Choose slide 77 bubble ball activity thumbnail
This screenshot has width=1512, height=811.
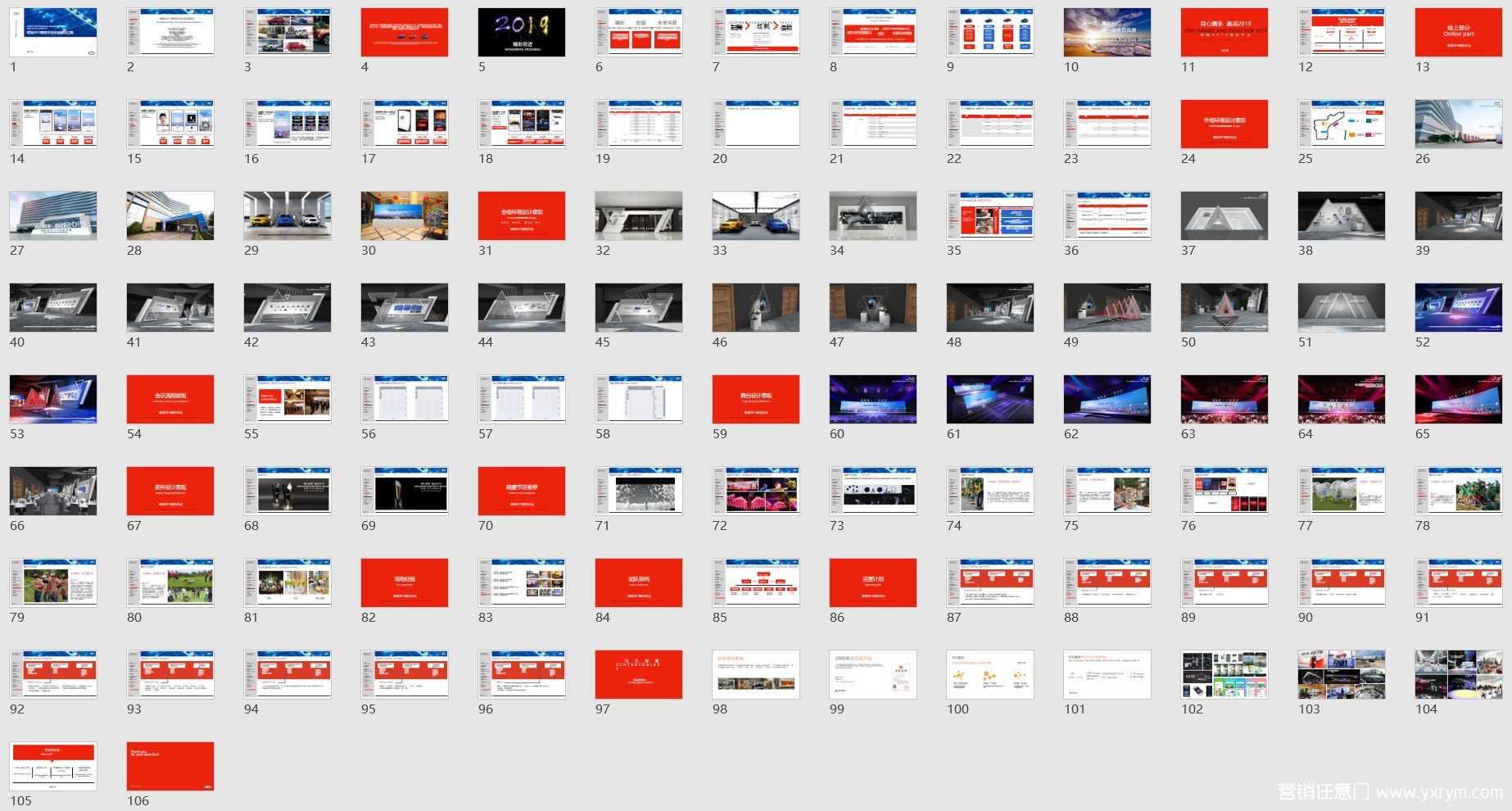coord(1342,492)
